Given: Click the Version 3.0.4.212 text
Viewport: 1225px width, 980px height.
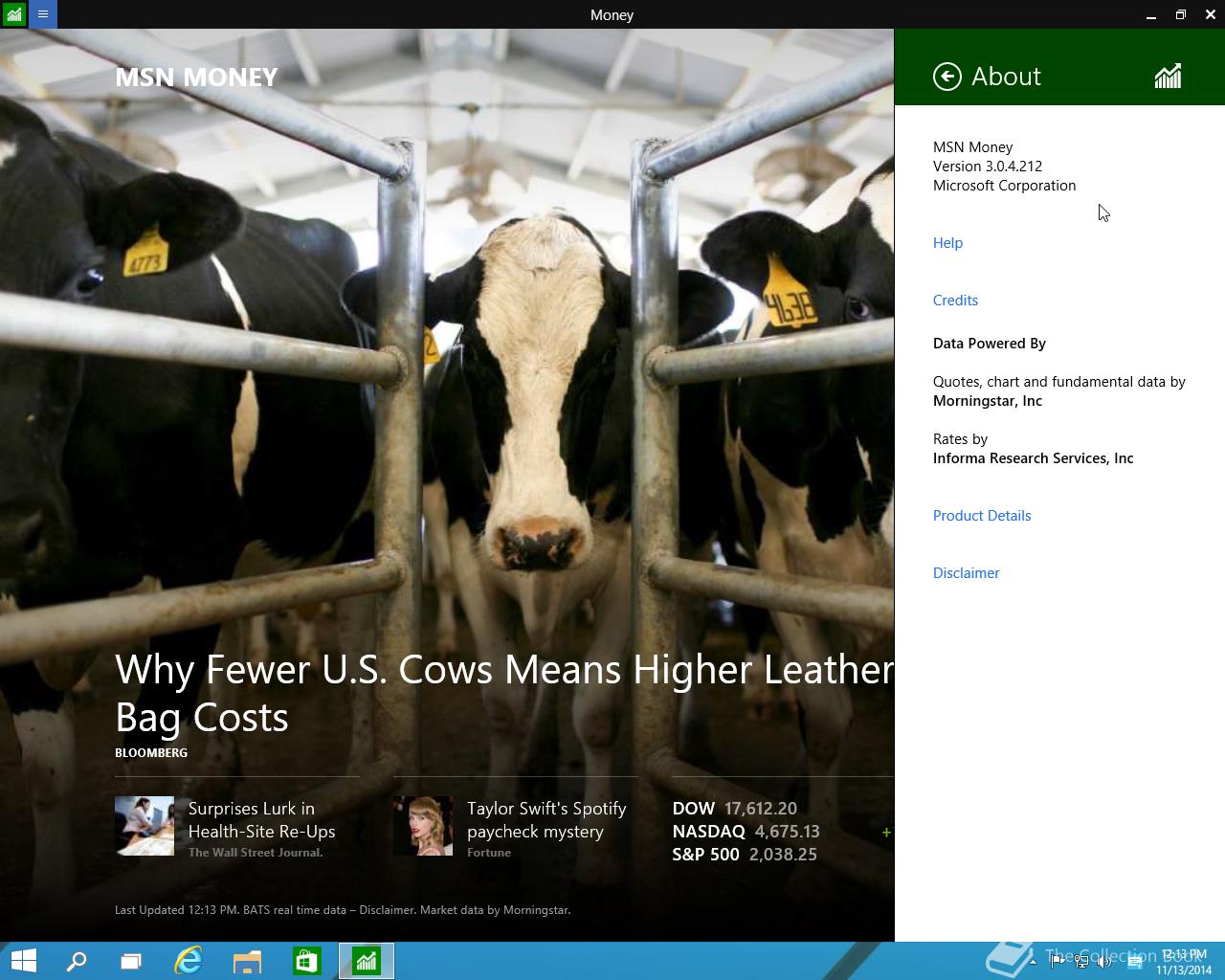Looking at the screenshot, I should [x=988, y=167].
